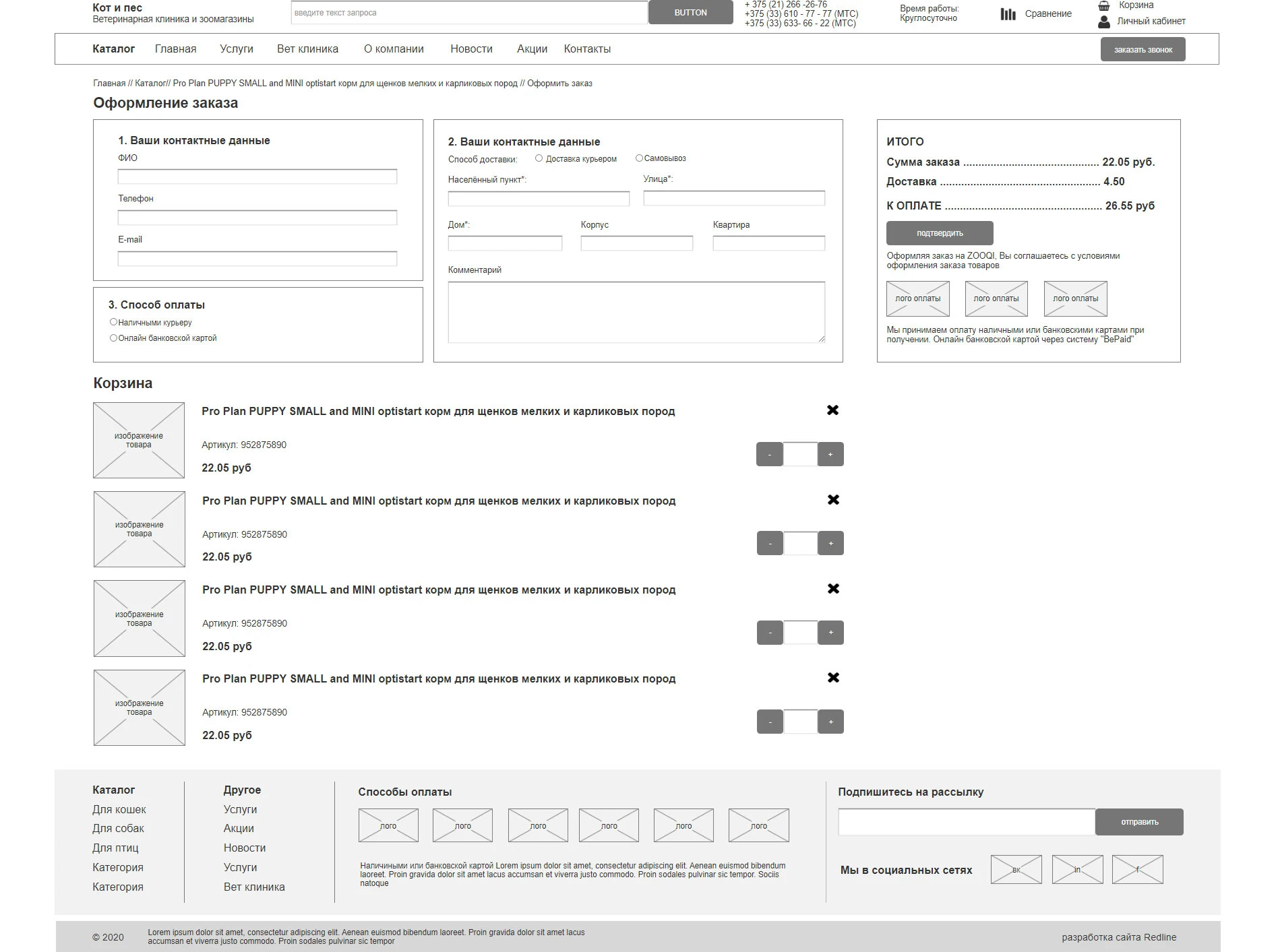Click the search BUTTON in header
Screen dimensions: 1278x952
coord(690,12)
